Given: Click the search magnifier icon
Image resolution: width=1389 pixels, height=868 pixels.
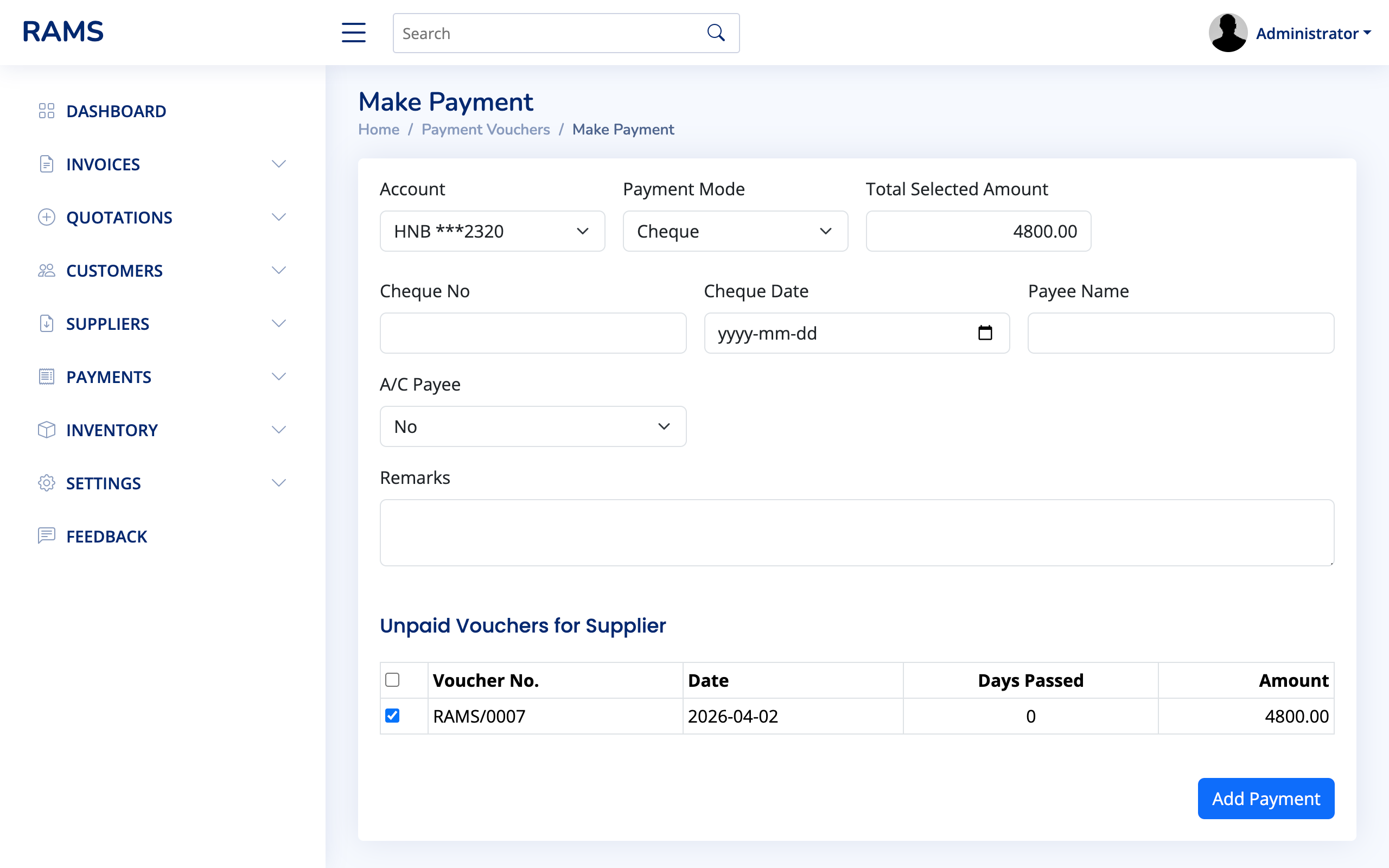Looking at the screenshot, I should tap(716, 33).
